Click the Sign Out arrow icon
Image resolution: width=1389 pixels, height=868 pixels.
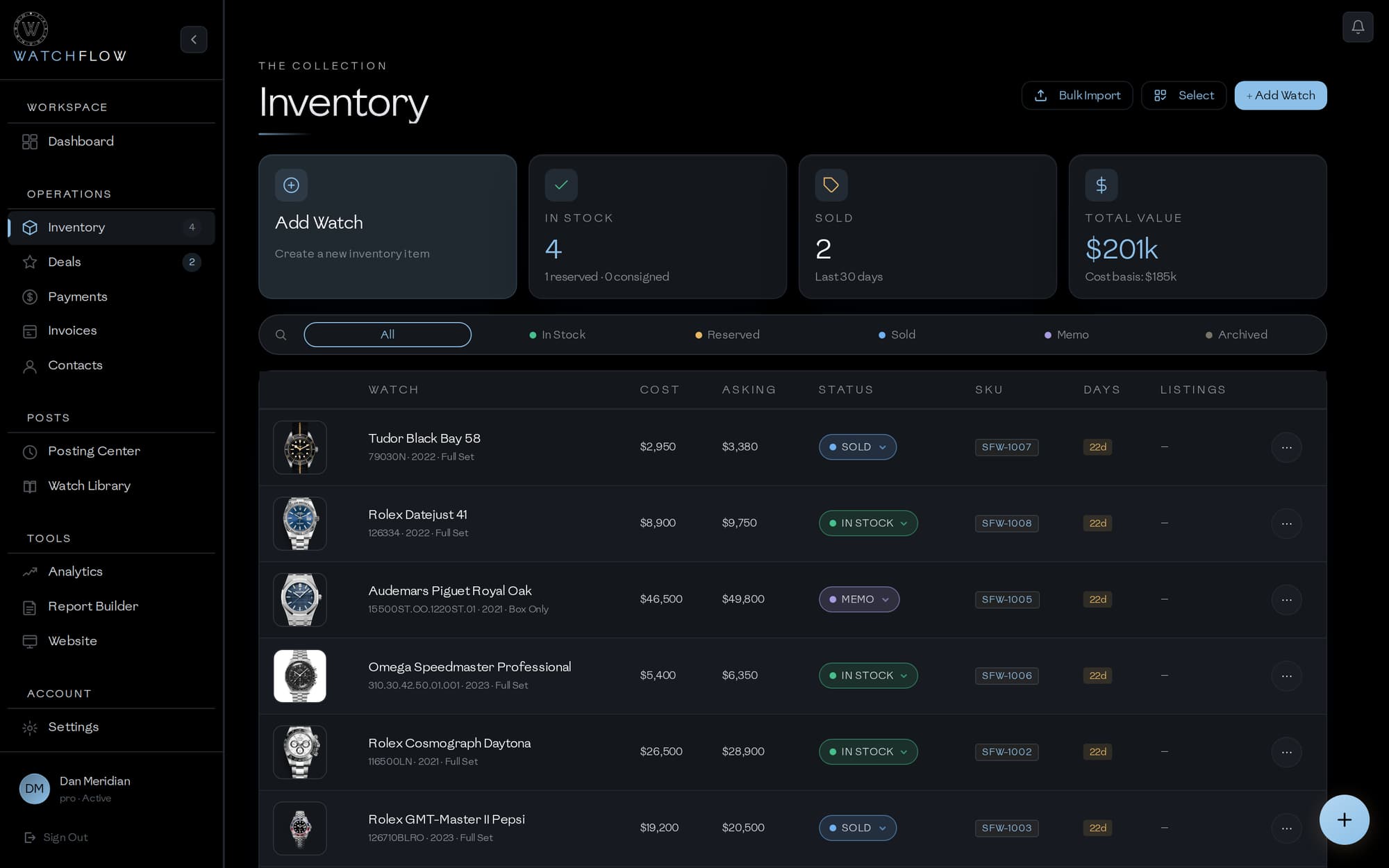pos(30,837)
